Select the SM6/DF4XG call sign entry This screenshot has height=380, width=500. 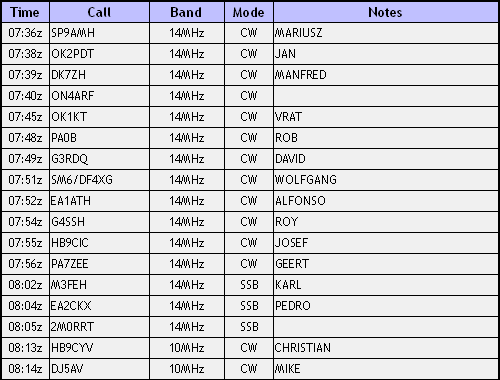point(99,180)
